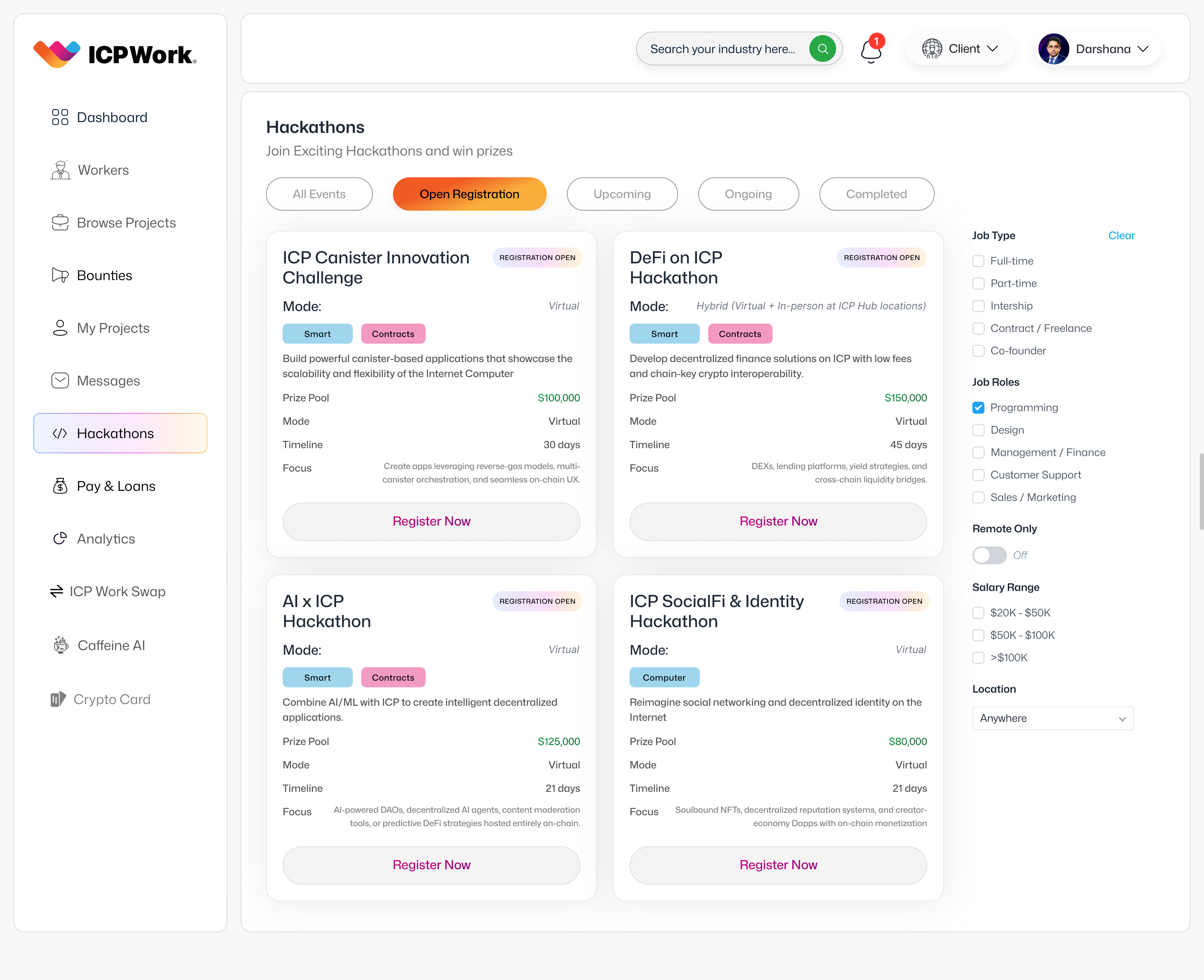1204x980 pixels.
Task: Click the green search magnifier icon
Action: tap(822, 49)
